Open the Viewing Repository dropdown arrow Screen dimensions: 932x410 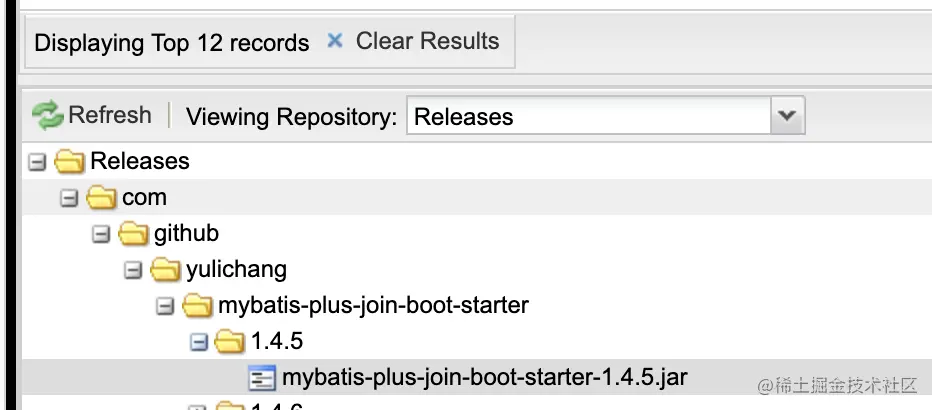[788, 115]
